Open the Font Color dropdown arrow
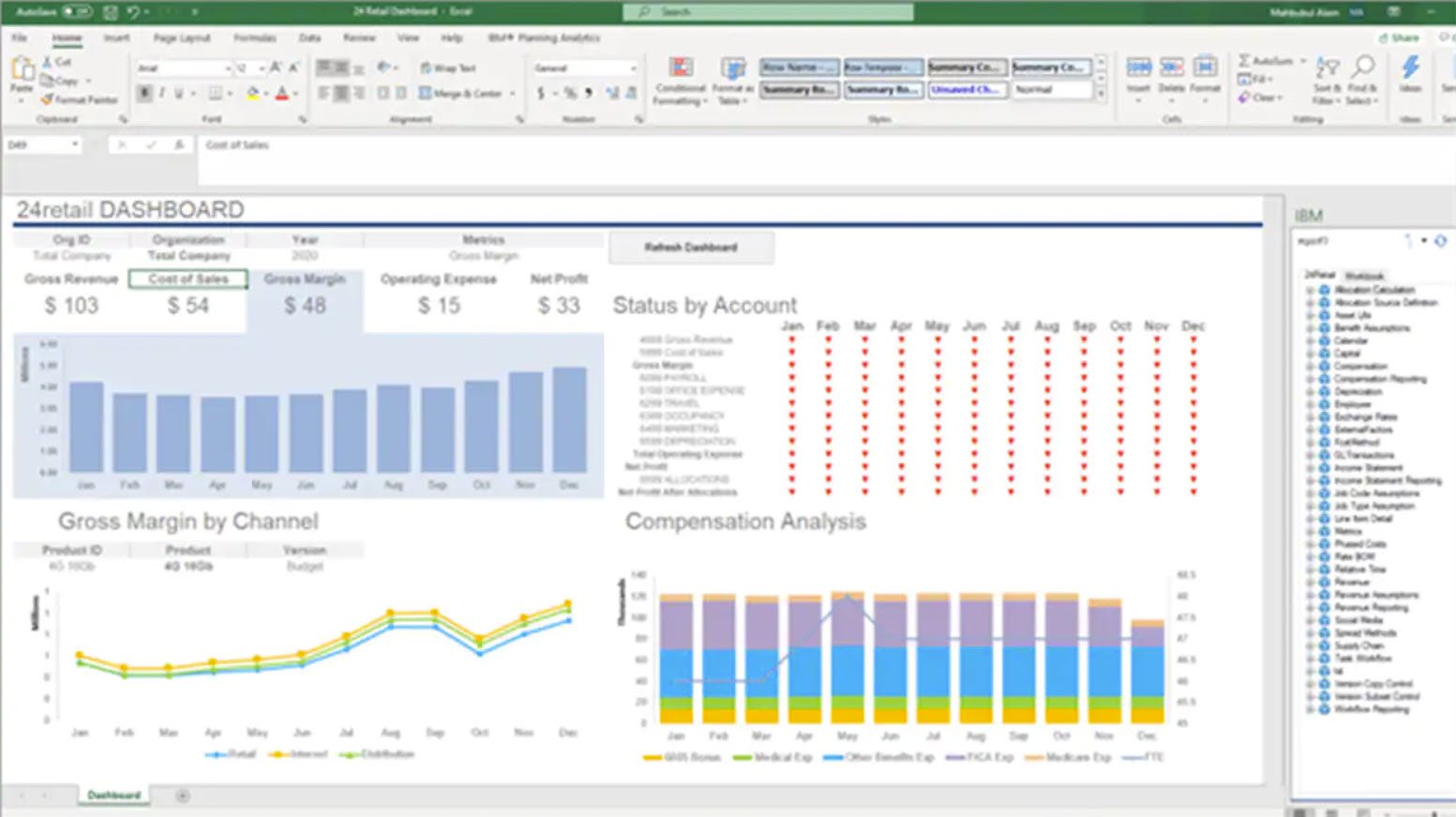Screen dimensions: 1456x817 tap(295, 94)
